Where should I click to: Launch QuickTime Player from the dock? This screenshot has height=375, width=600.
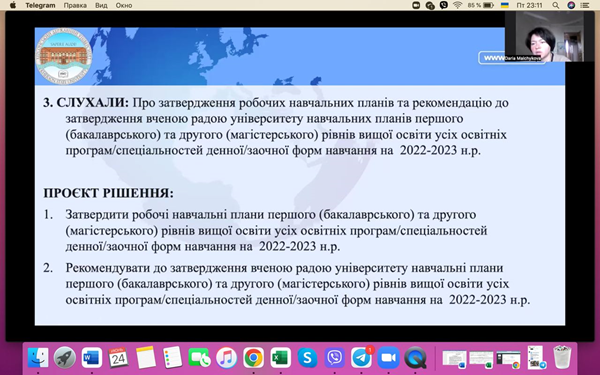coord(415,358)
